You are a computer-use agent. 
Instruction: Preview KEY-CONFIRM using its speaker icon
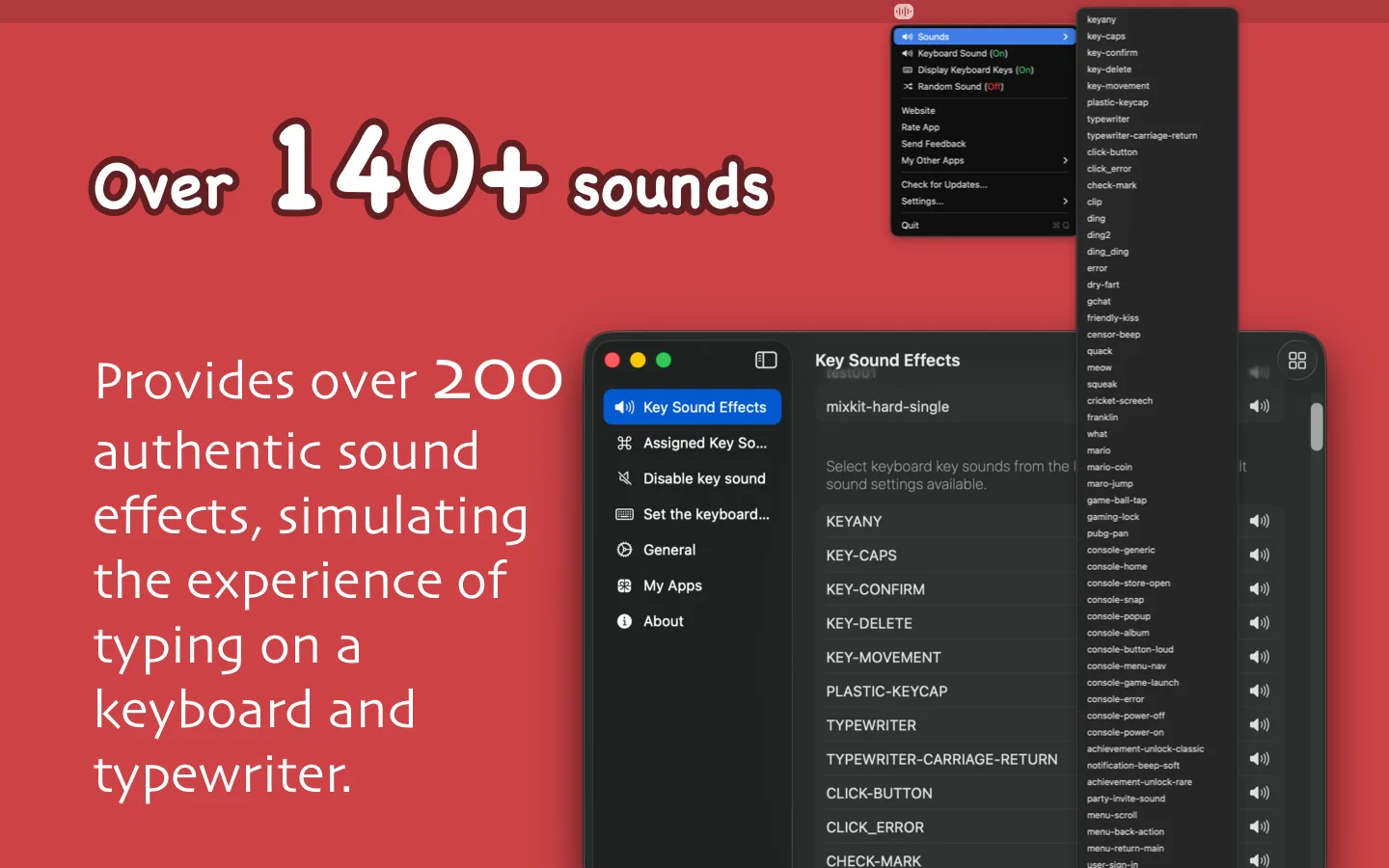[1260, 588]
